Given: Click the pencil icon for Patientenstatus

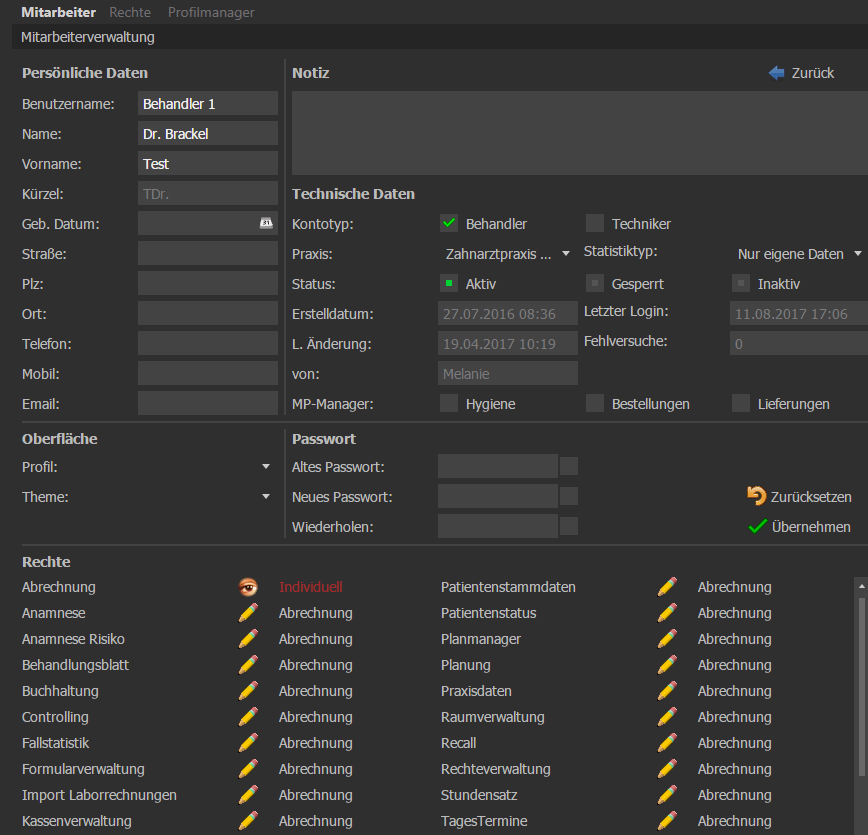Looking at the screenshot, I should click(667, 613).
